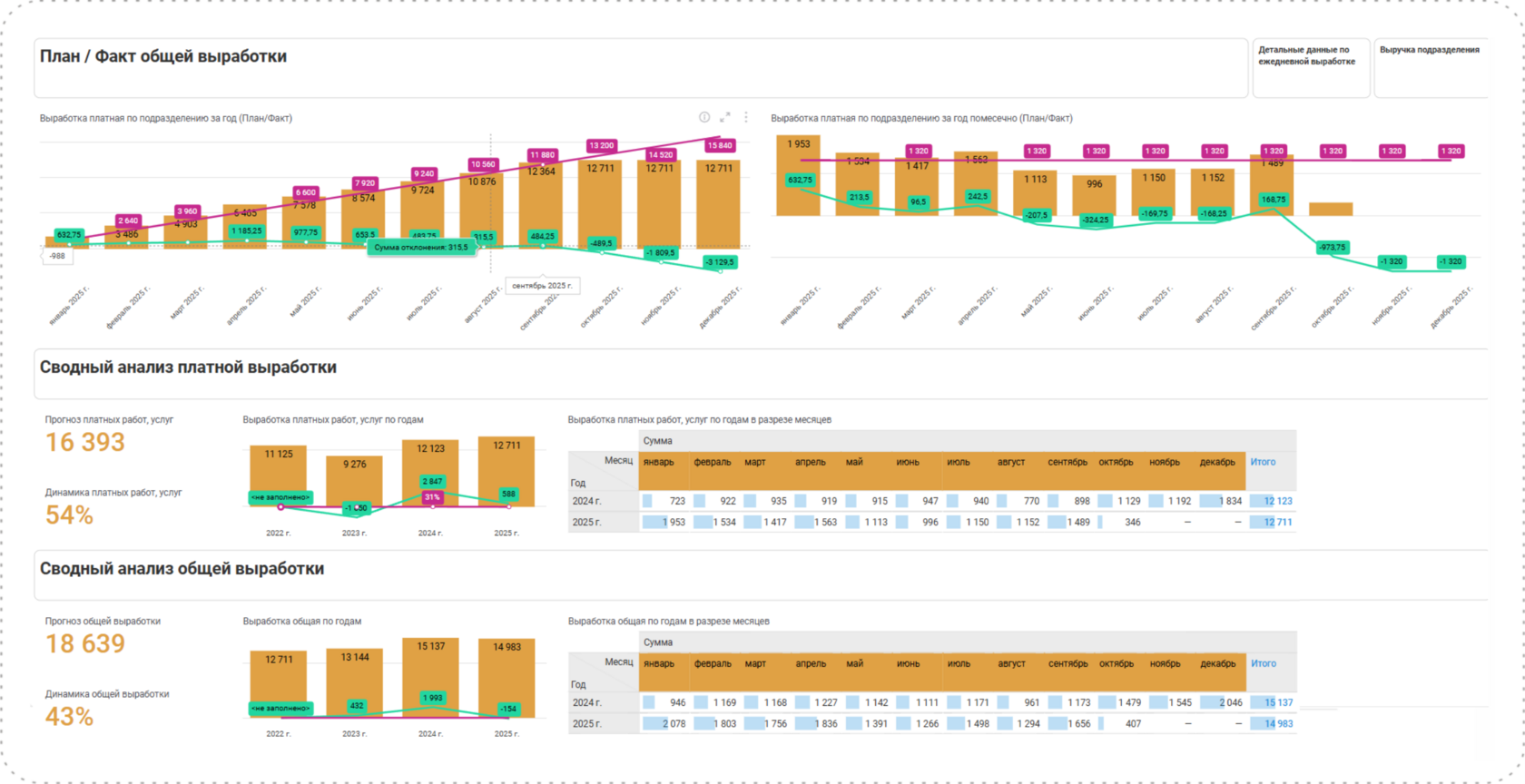
Task: Open the three-dot menu of the yearly Plan/Fact chart
Action: click(x=746, y=117)
